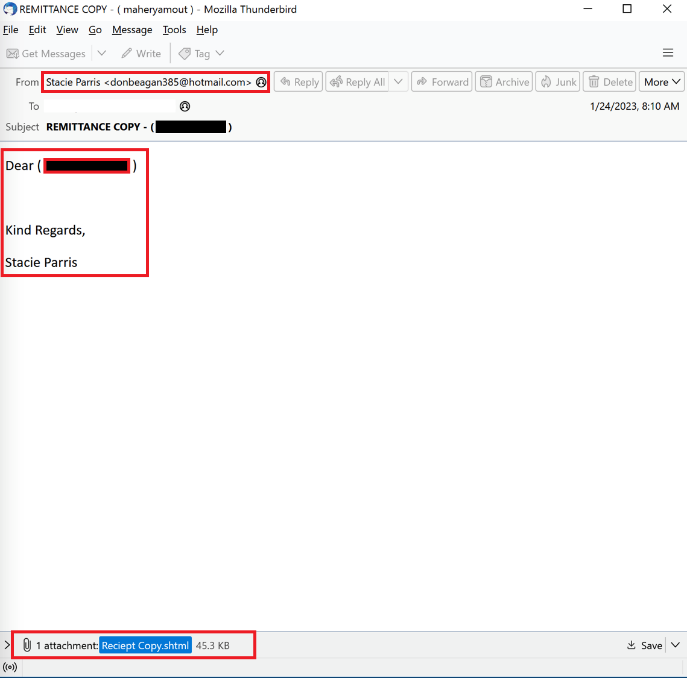Expand the attachment pane chevron
This screenshot has height=678, width=687.
7,645
